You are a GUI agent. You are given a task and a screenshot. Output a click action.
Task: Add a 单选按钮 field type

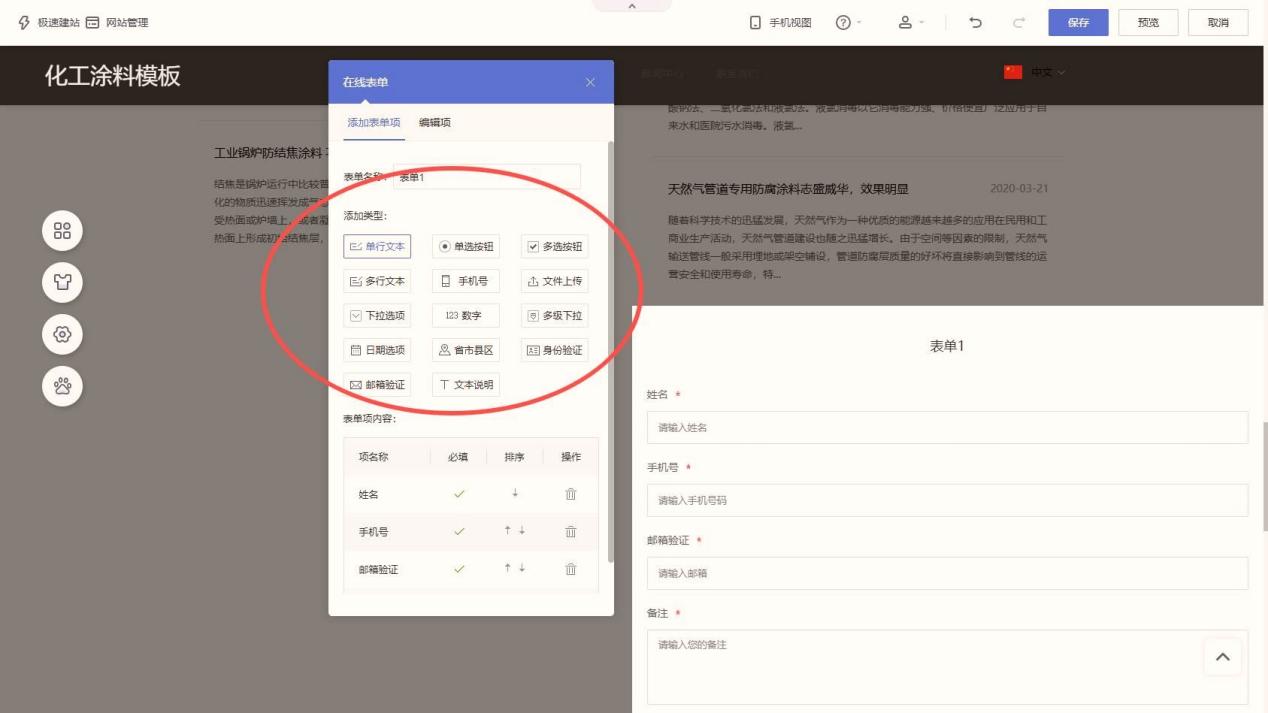click(x=466, y=246)
